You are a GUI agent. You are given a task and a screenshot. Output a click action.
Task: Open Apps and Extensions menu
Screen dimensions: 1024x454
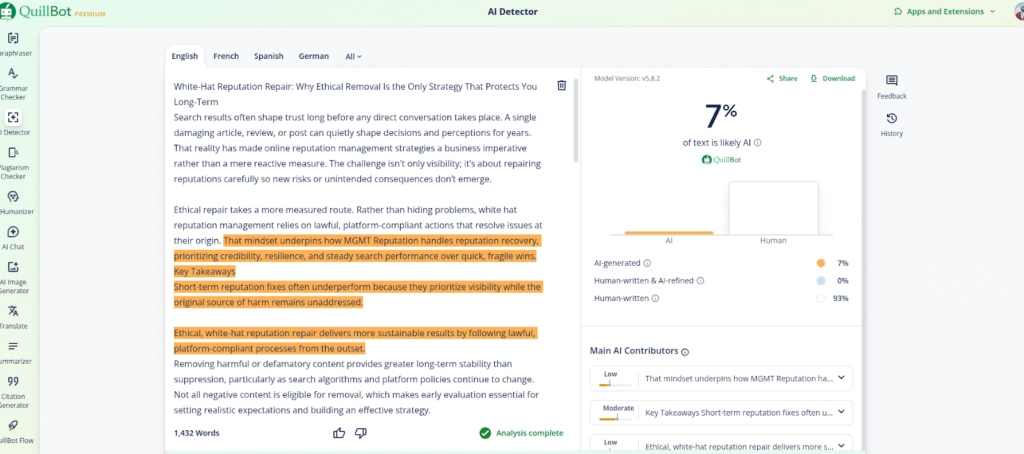tap(944, 11)
